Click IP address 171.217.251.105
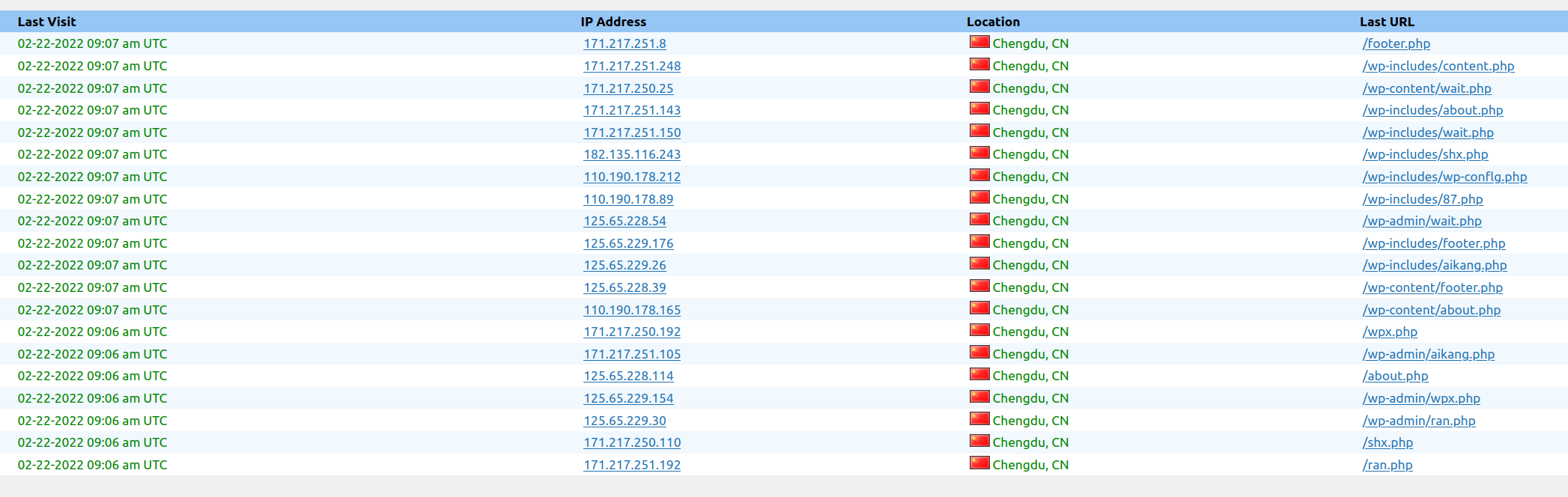Screen dimensions: 1568x497 632,354
